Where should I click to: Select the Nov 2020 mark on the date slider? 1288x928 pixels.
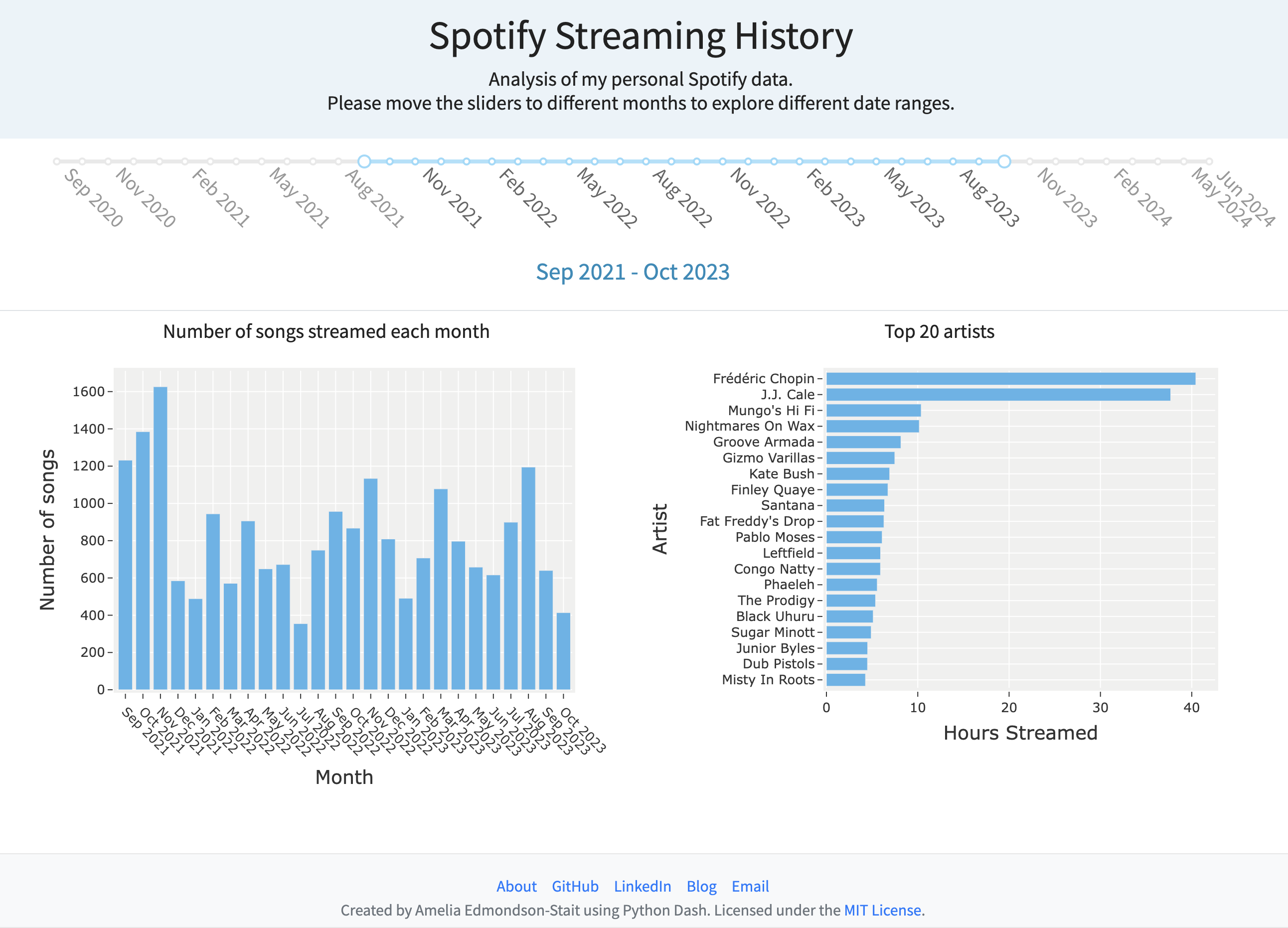pyautogui.click(x=146, y=198)
